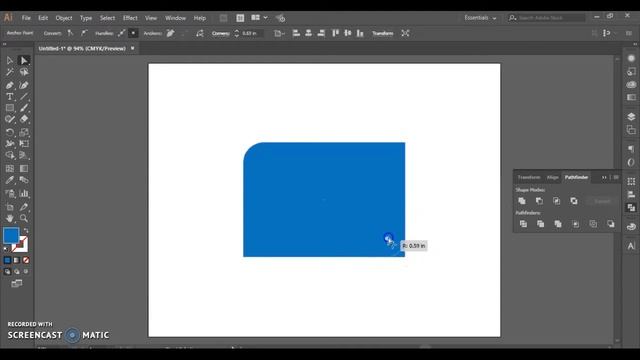
Task: Switch to the Align panel tab
Action: [553, 177]
